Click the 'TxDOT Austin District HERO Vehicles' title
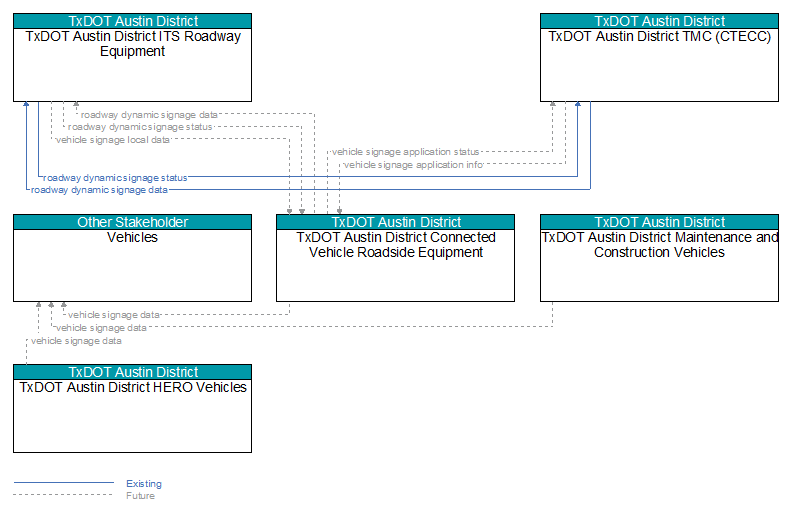The height and width of the screenshot is (514, 789). click(133, 387)
